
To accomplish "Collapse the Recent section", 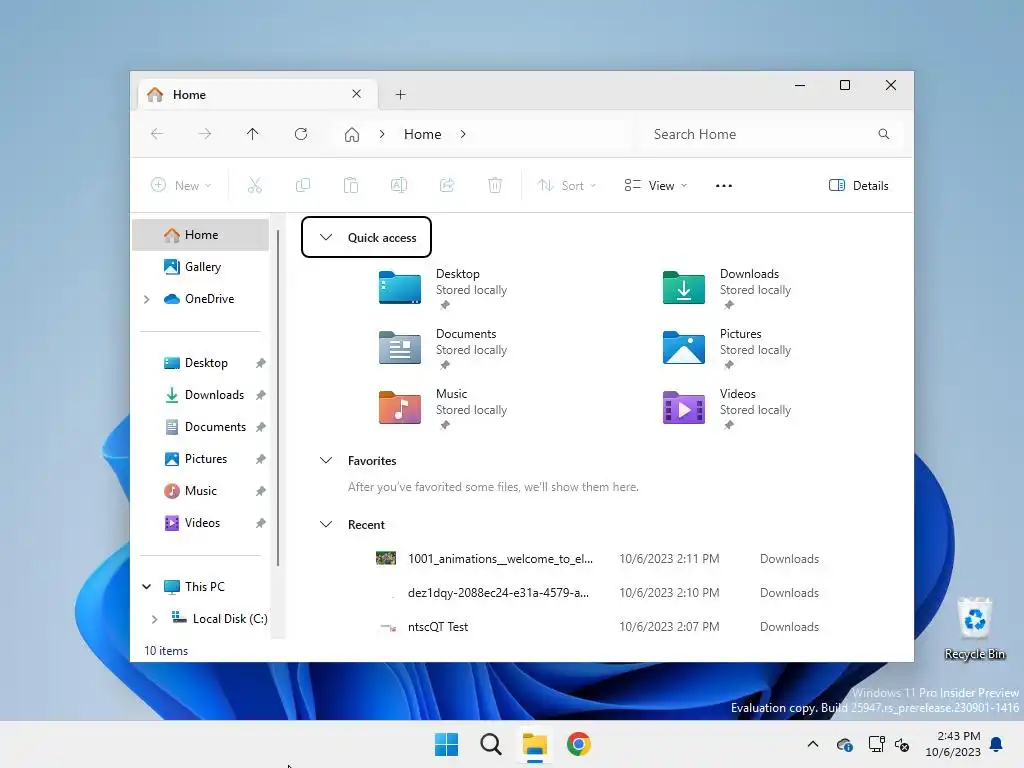I will point(326,524).
